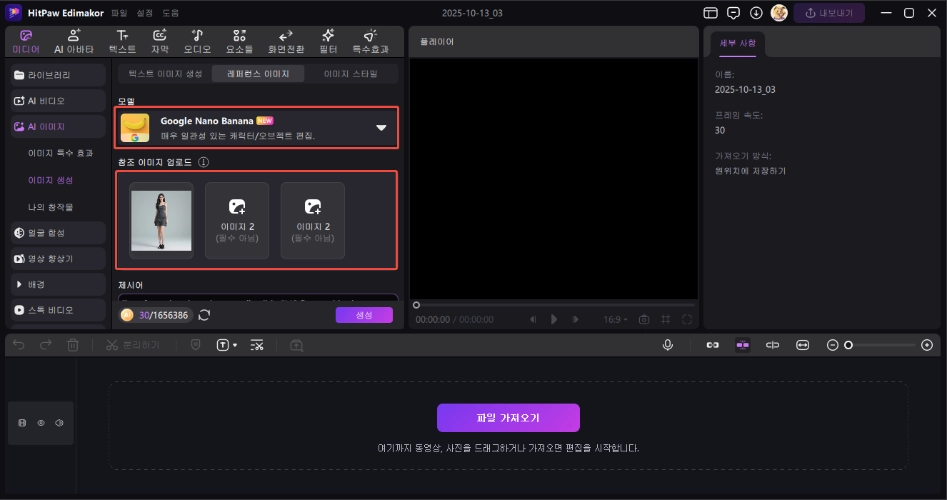Select AI 이미지 in the sidebar
Image resolution: width=947 pixels, height=500 pixels.
click(x=58, y=127)
